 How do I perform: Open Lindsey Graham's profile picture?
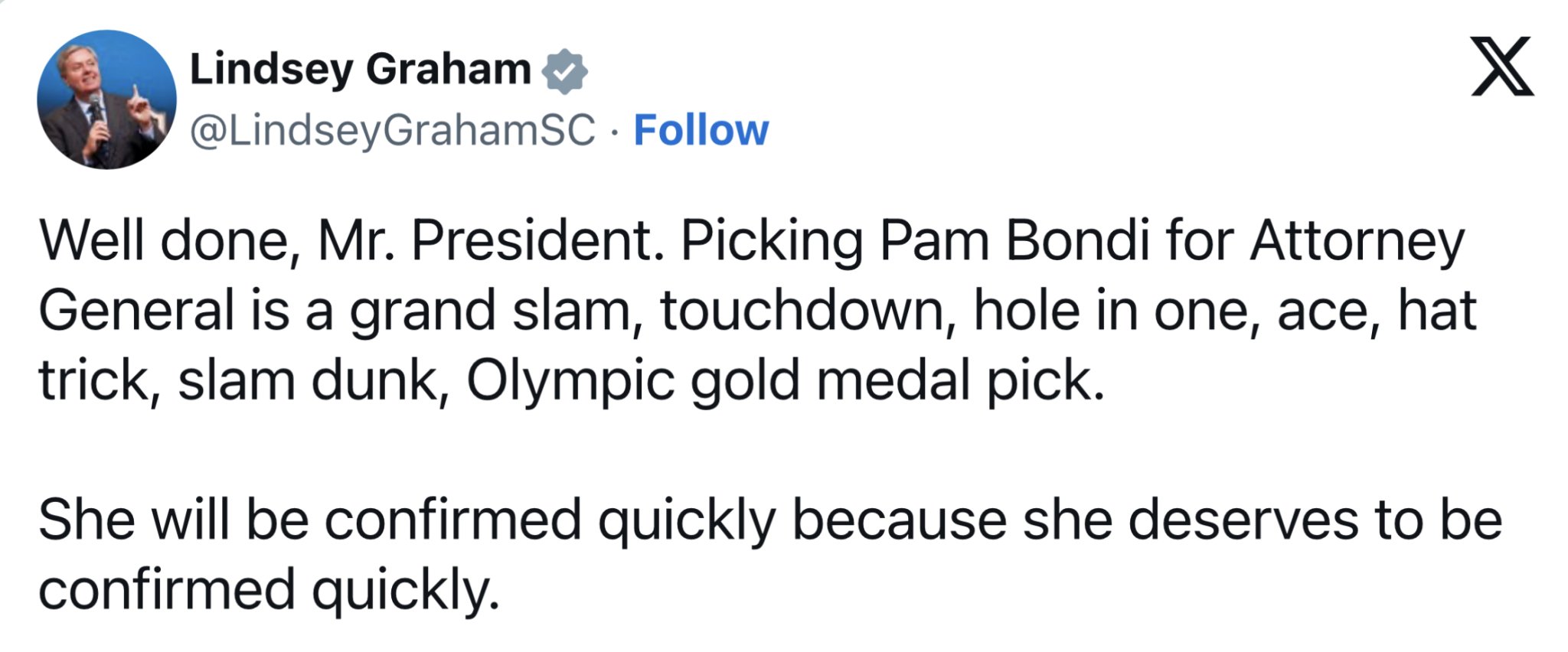coord(106,99)
